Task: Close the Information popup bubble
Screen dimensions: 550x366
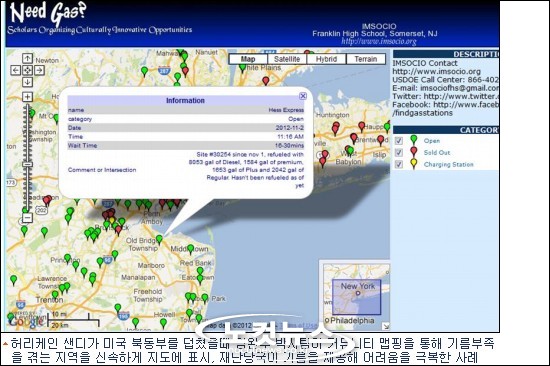Action: [x=303, y=96]
